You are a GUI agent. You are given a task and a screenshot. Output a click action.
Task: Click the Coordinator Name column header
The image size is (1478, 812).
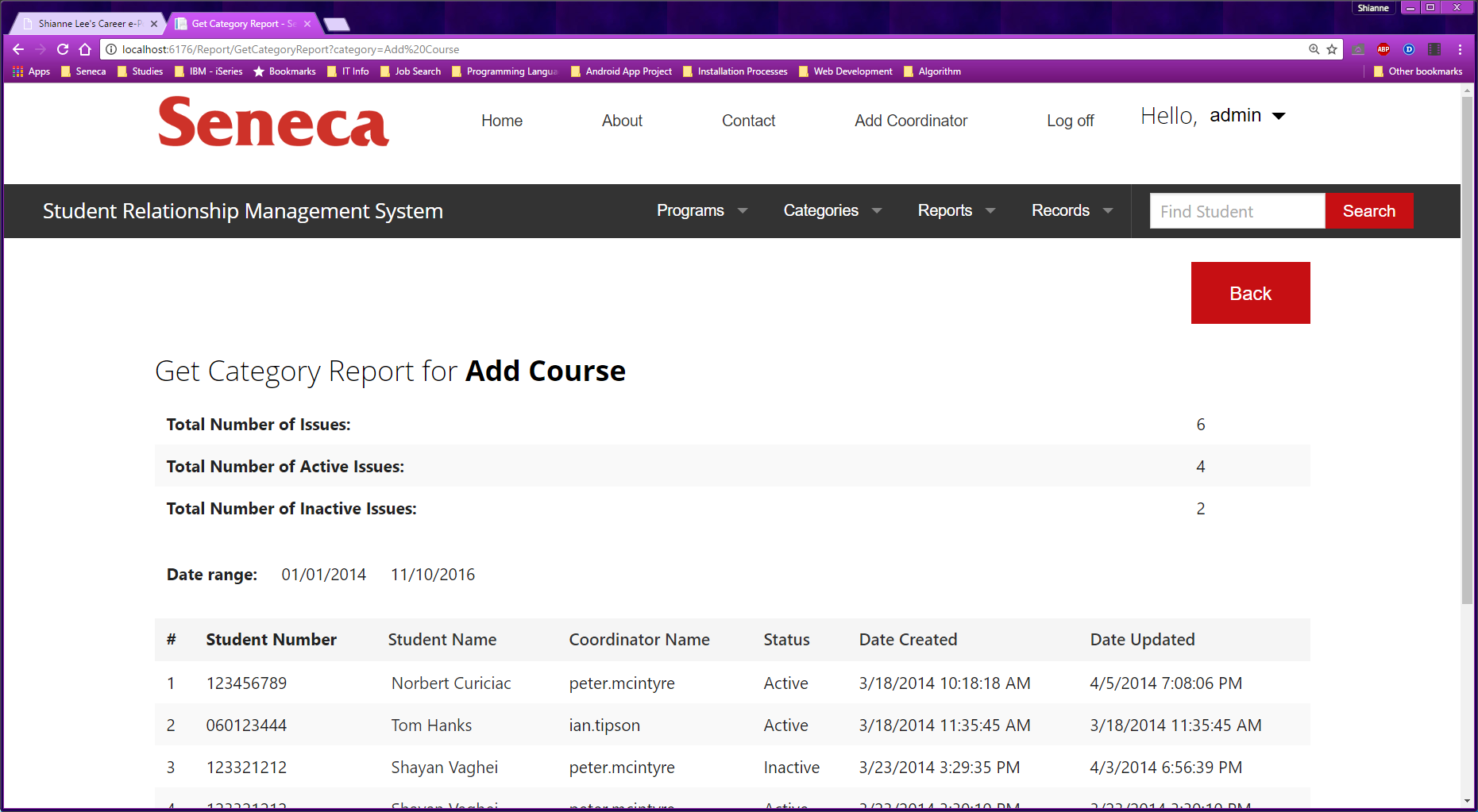[639, 640]
